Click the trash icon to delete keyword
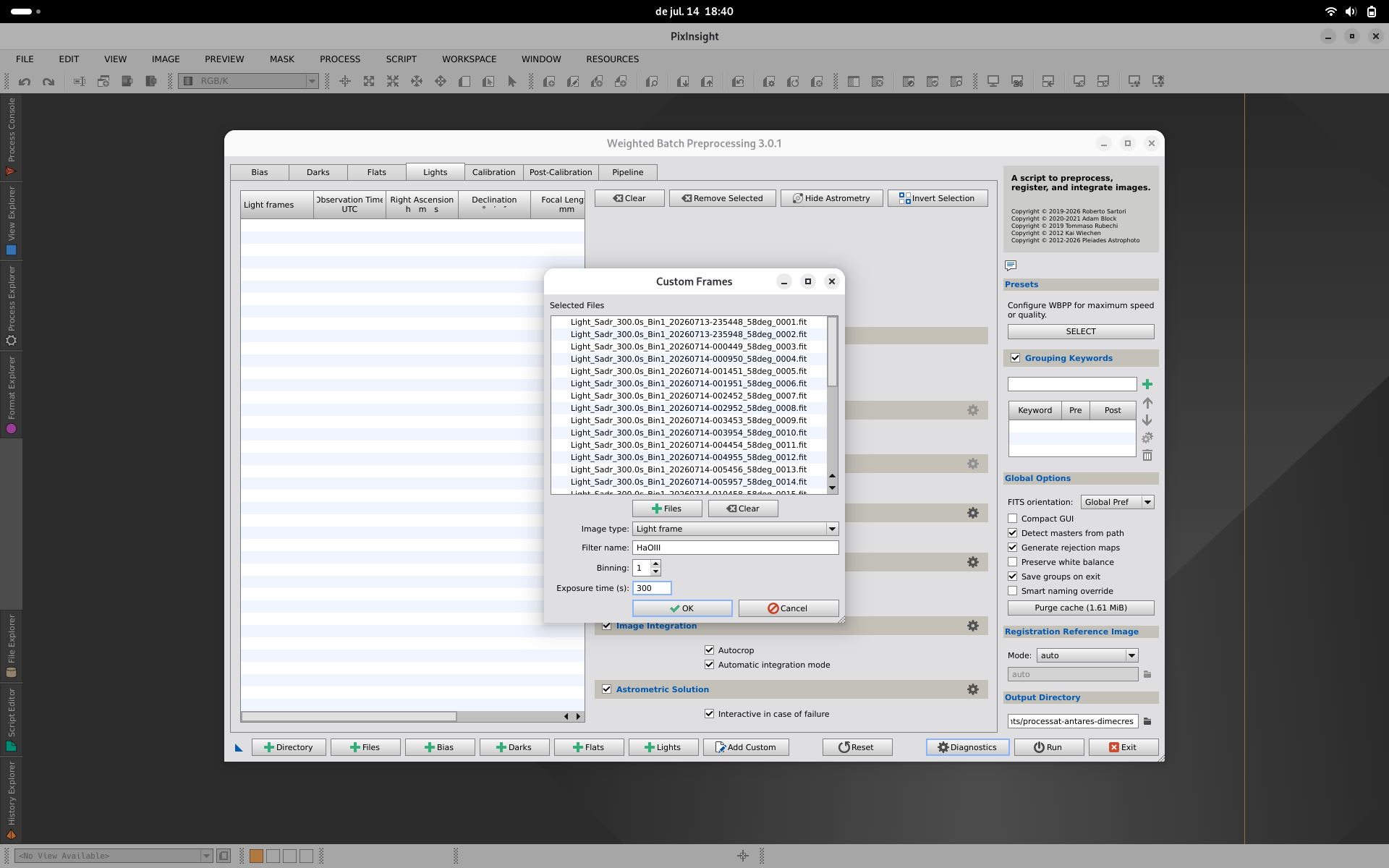The width and height of the screenshot is (1389, 868). click(x=1147, y=455)
